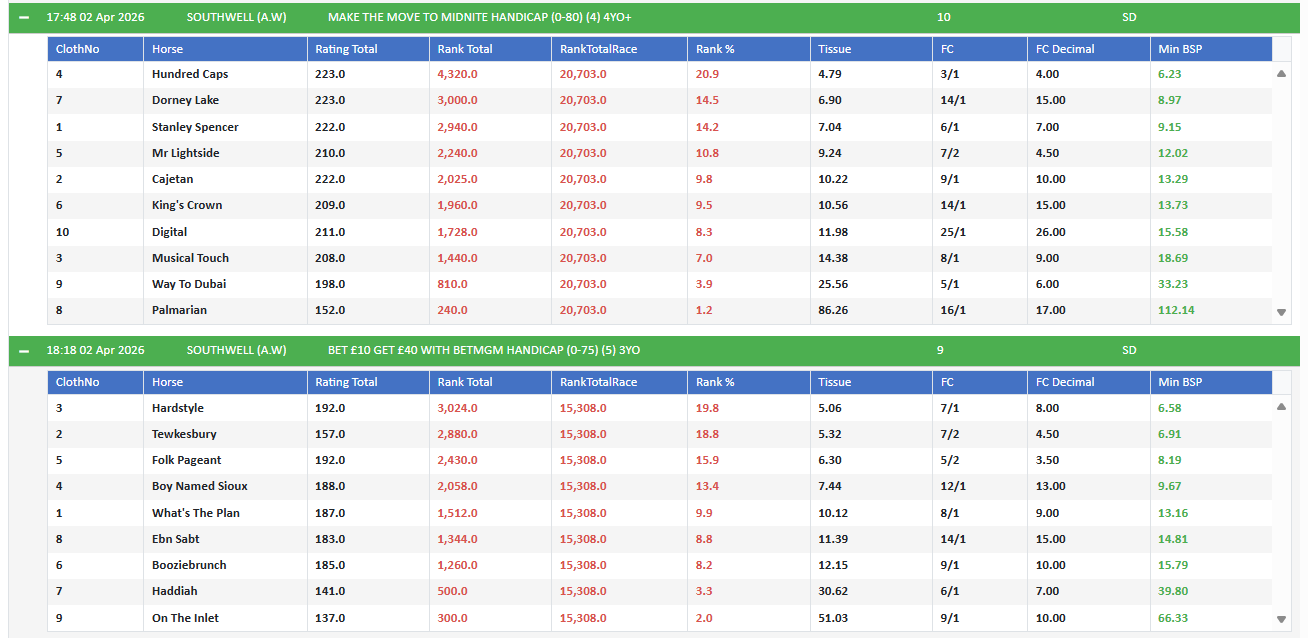Choose the Palmarian row
Viewport: 1308px width, 638px height.
pos(179,310)
